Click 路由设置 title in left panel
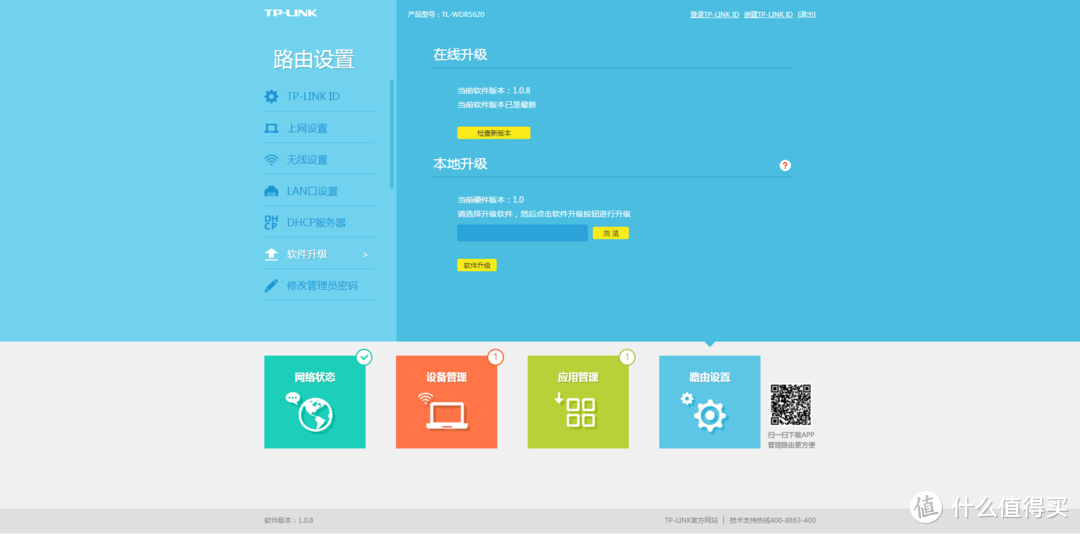 [314, 59]
